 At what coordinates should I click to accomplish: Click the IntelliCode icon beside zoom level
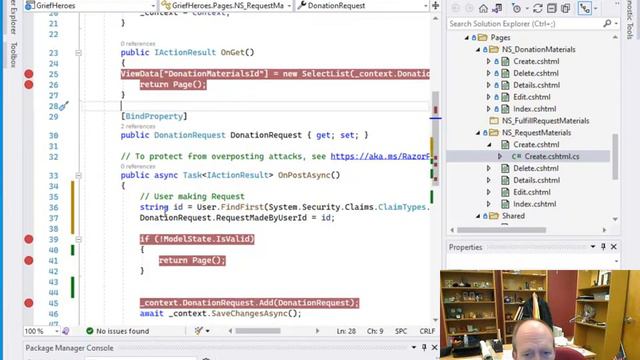point(66,331)
